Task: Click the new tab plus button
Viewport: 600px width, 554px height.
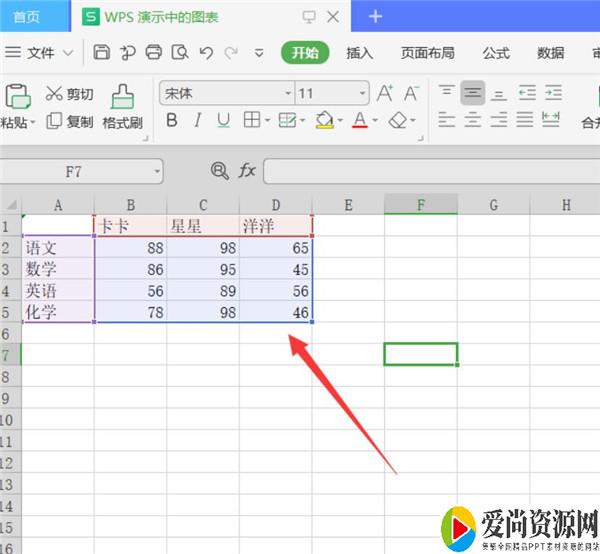Action: click(x=376, y=16)
